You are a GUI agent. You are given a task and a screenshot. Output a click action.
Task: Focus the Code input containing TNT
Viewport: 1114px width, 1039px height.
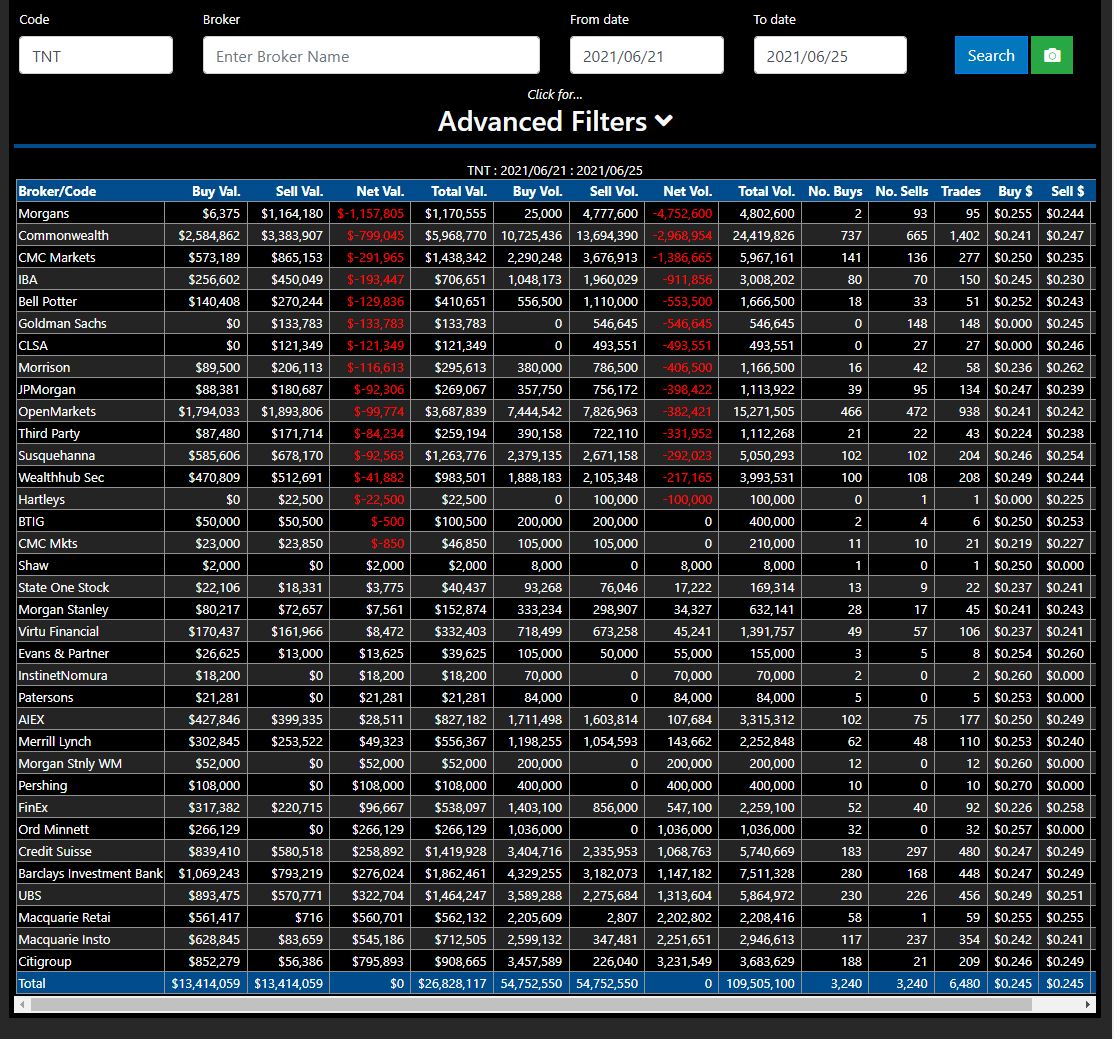[96, 55]
